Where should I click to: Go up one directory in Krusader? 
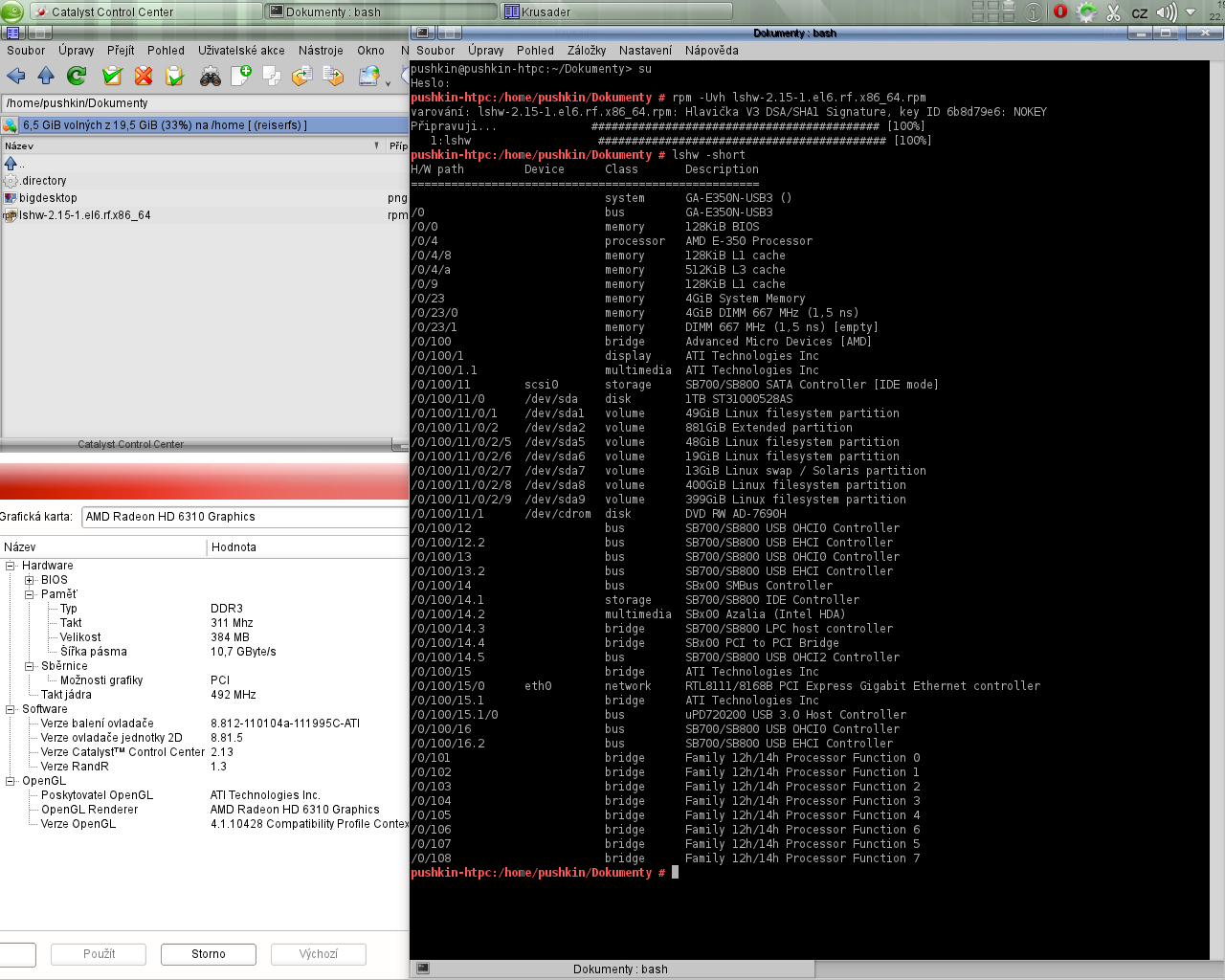pos(46,76)
